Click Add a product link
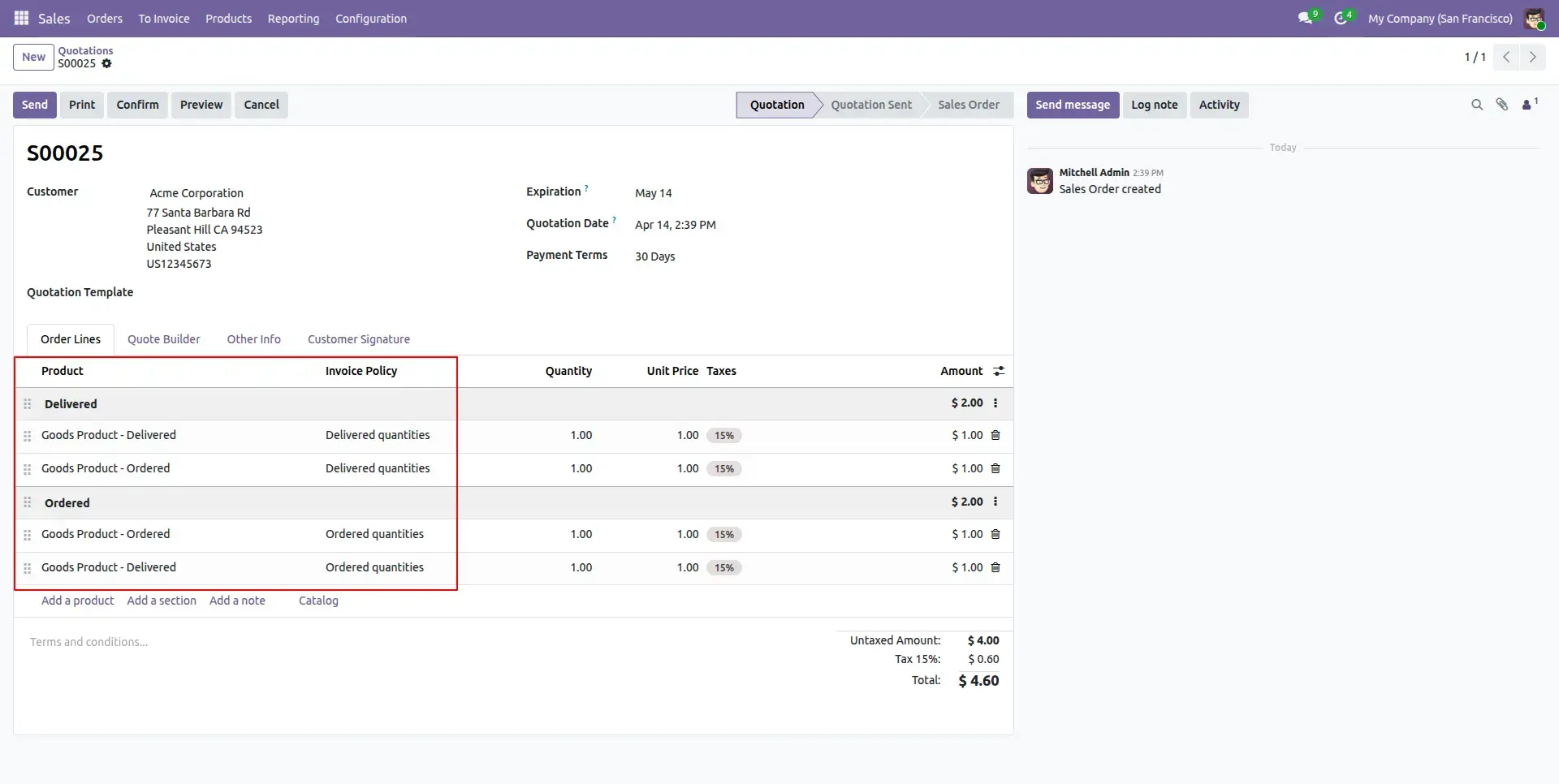 [x=77, y=601]
